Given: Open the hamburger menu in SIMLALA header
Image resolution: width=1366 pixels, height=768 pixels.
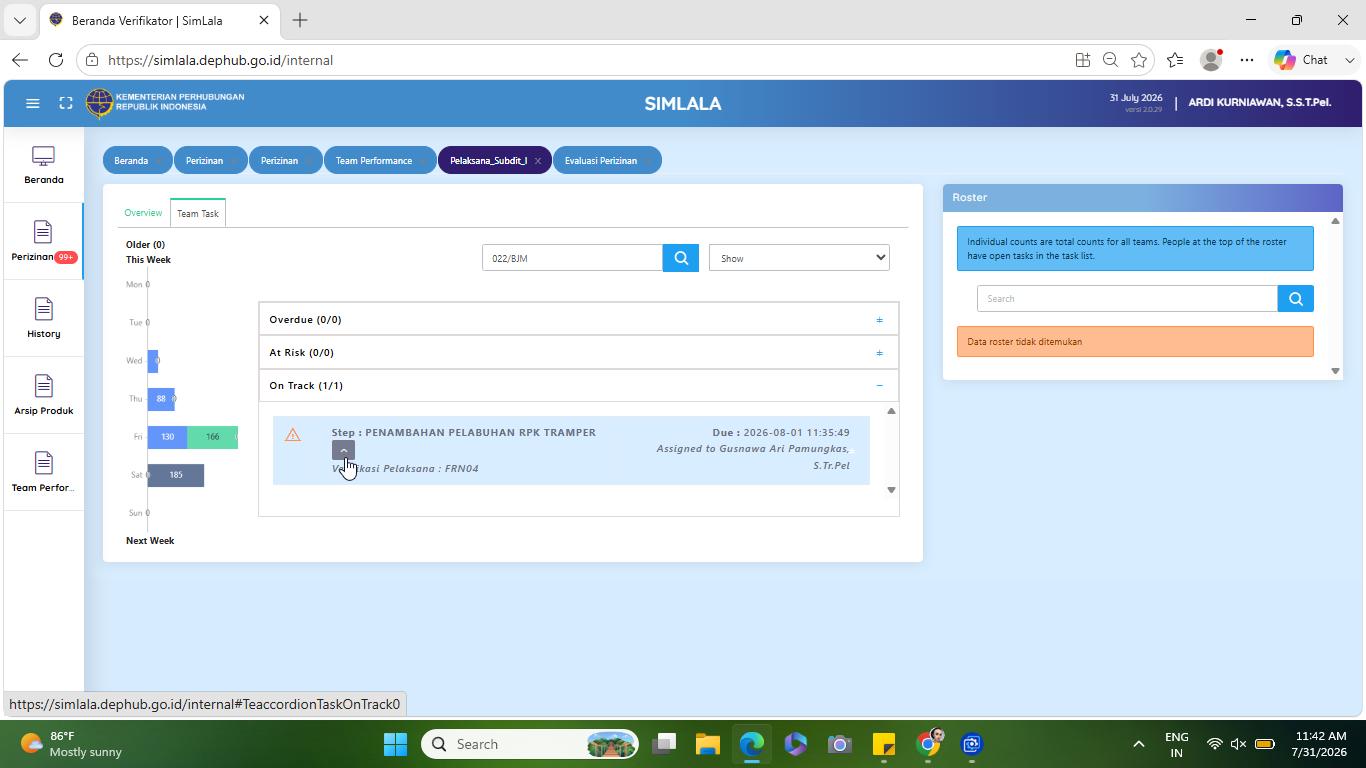Looking at the screenshot, I should click(x=32, y=103).
